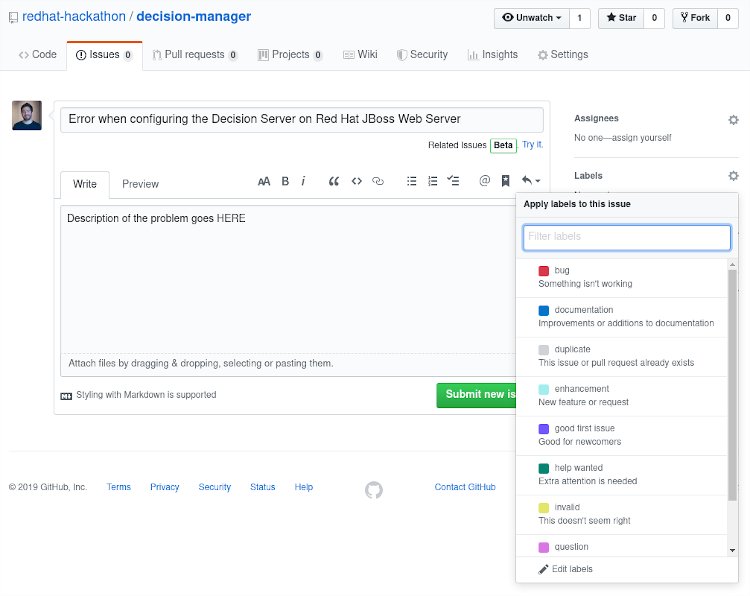
Task: Insert code formatting icon
Action: pyautogui.click(x=356, y=181)
